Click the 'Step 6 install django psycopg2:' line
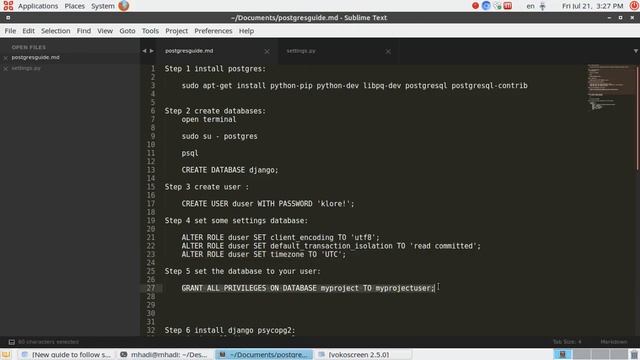 [230, 330]
